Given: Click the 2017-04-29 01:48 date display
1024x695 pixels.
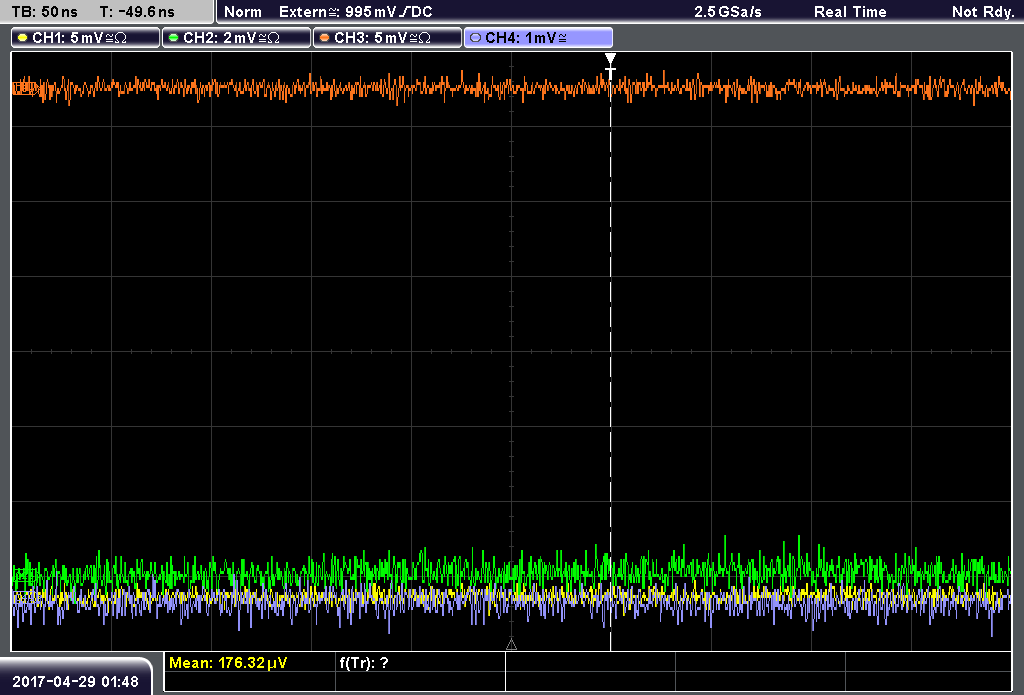Looking at the screenshot, I should coord(76,682).
